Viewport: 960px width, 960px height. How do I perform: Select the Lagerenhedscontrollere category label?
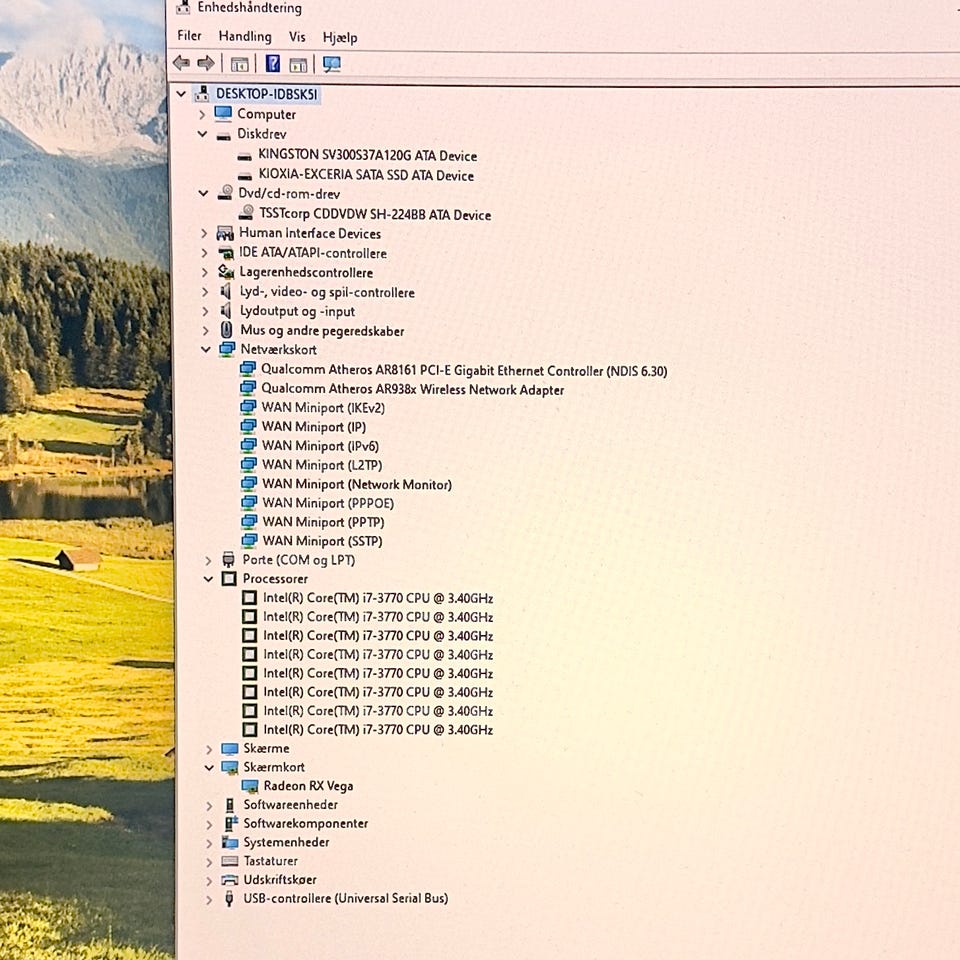tap(306, 272)
